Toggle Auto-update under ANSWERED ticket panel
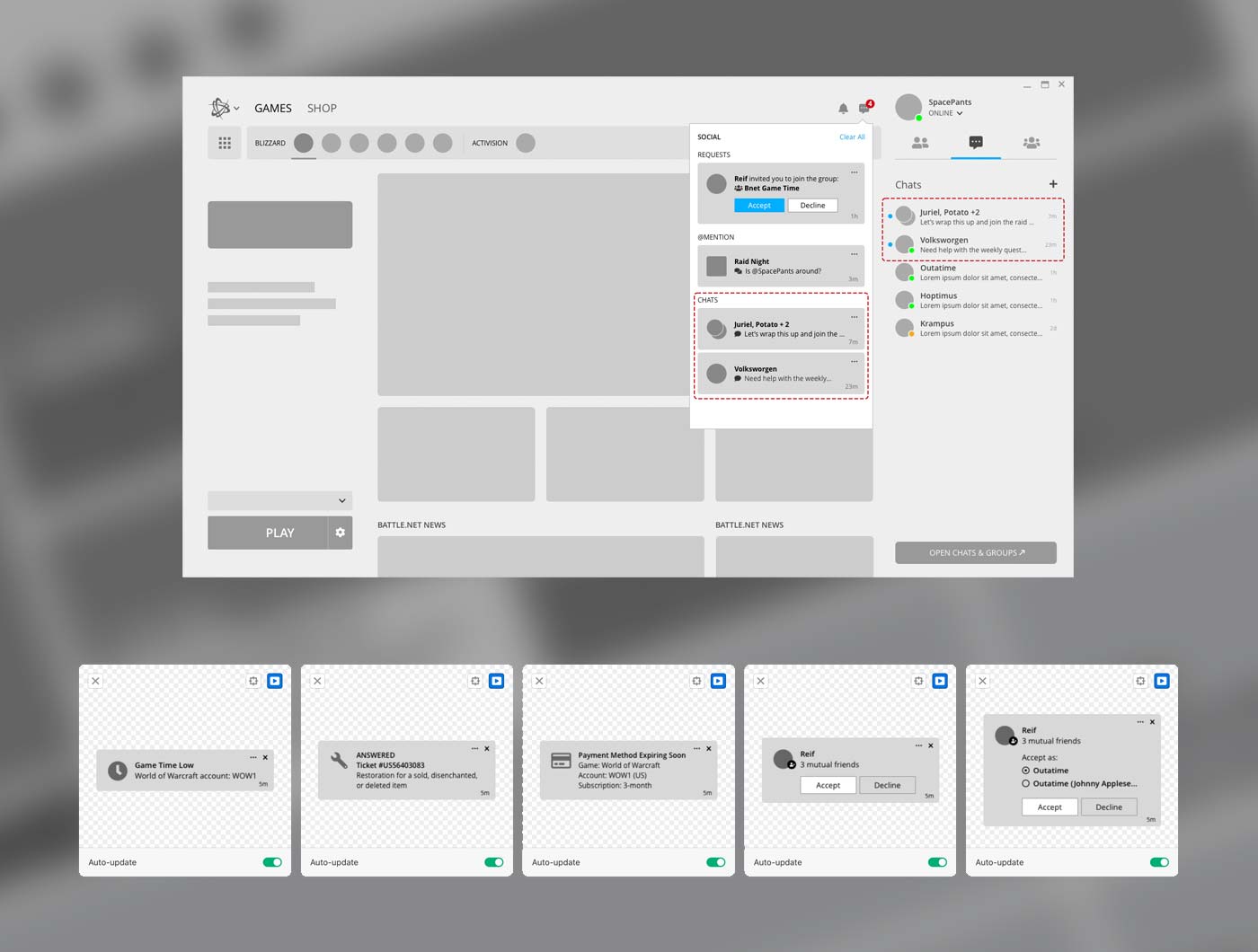 tap(494, 862)
